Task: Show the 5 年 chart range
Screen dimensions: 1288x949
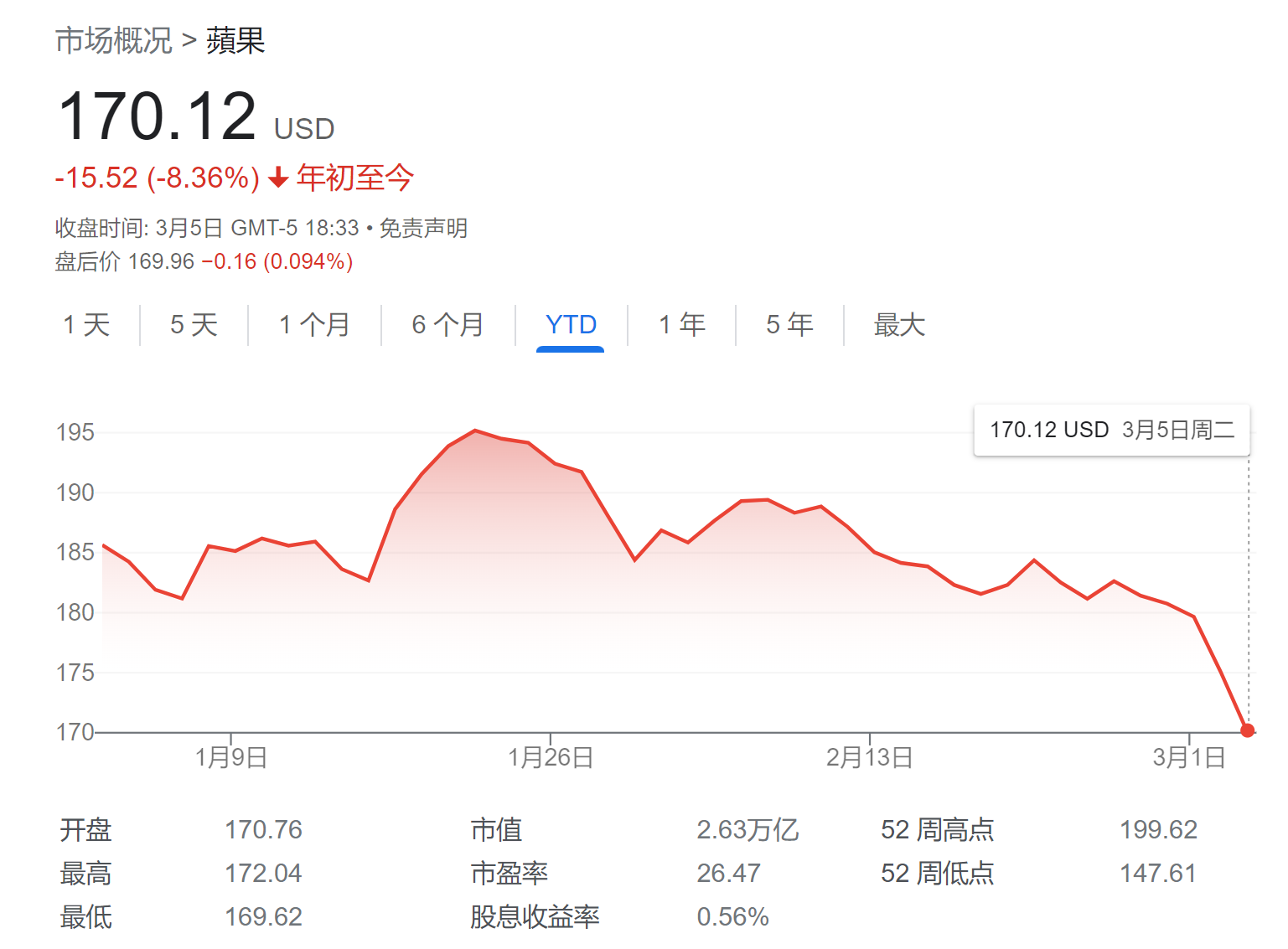Action: [789, 325]
